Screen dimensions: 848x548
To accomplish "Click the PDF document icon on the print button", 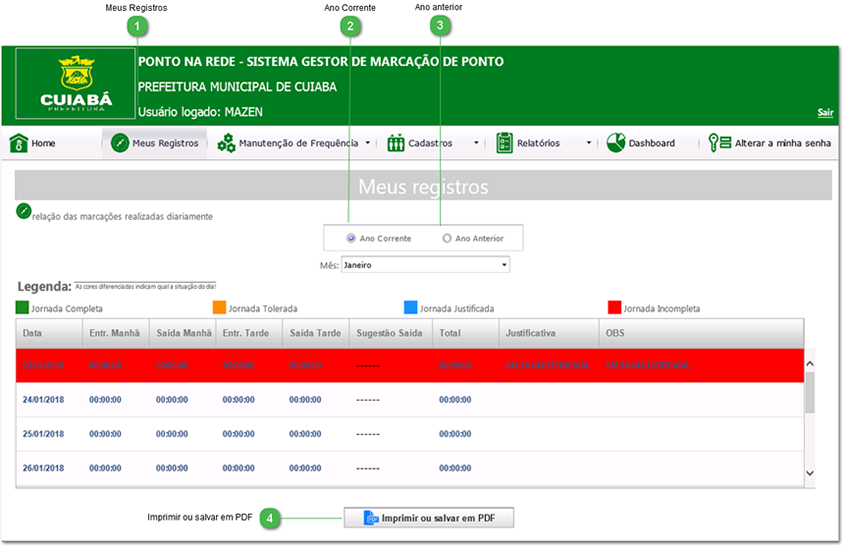I will coord(371,518).
